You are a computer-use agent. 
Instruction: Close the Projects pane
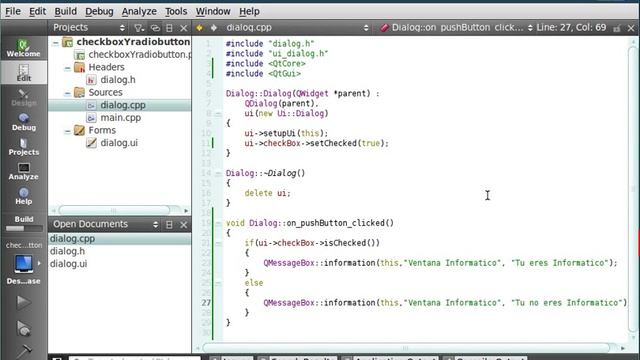click(184, 28)
